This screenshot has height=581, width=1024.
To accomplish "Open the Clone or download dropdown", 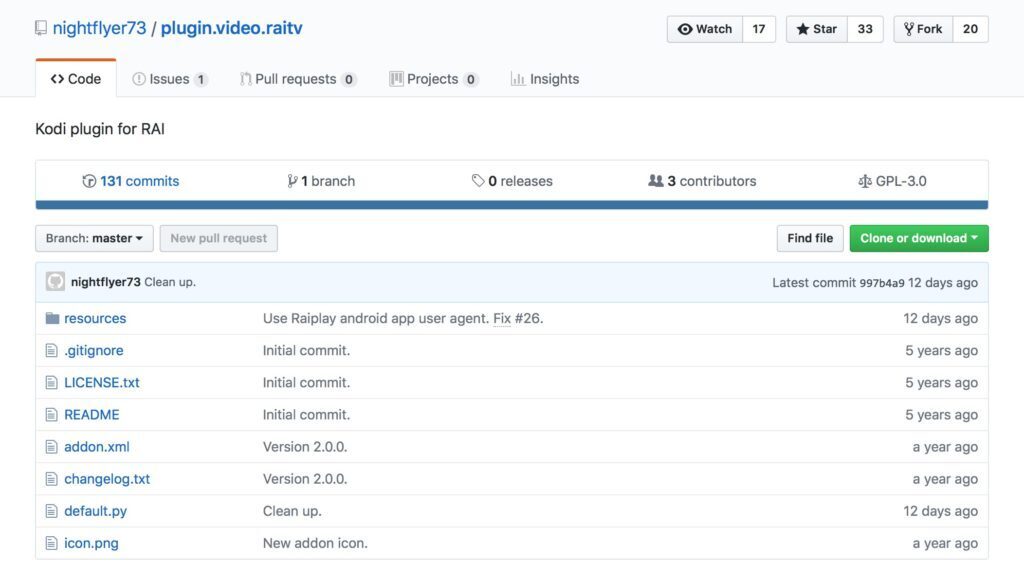I will 918,238.
